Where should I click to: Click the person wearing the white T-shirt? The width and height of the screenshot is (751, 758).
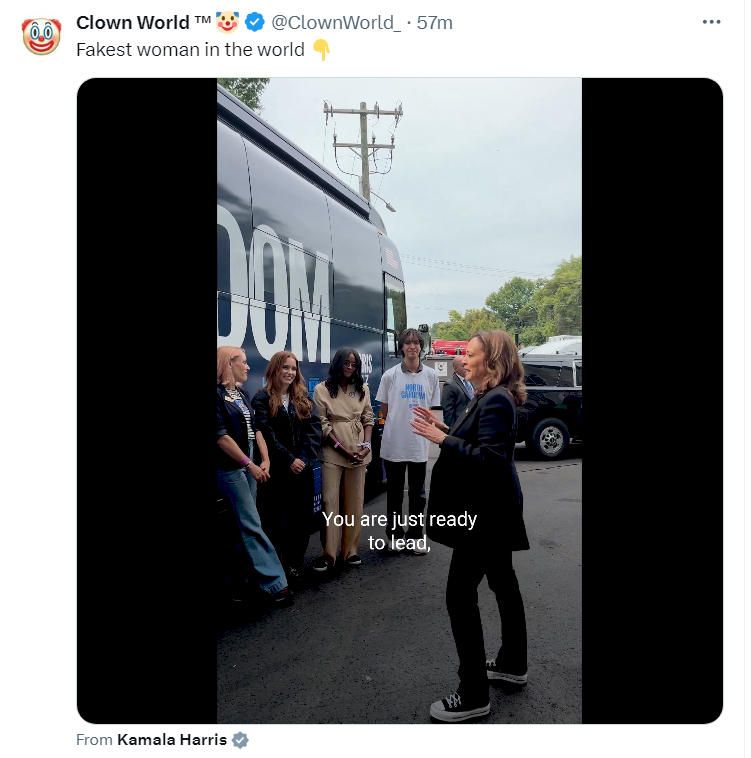pyautogui.click(x=408, y=440)
